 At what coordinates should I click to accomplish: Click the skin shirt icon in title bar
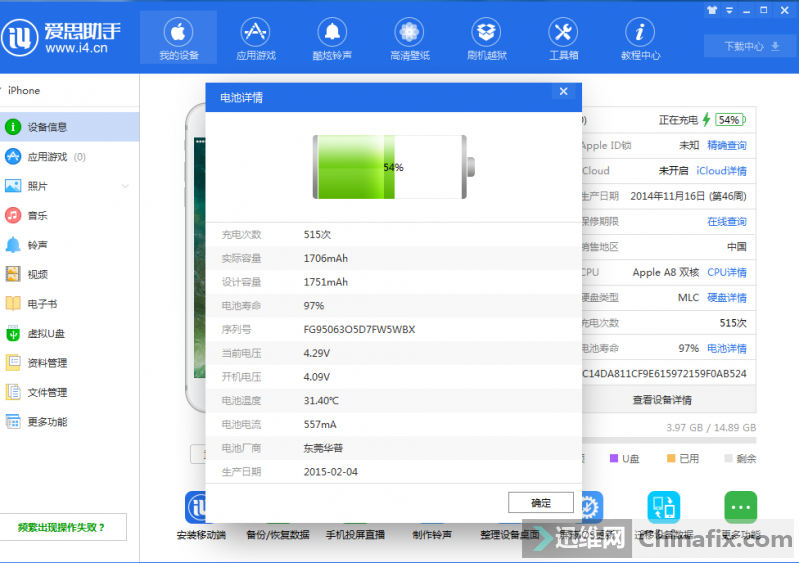point(712,10)
